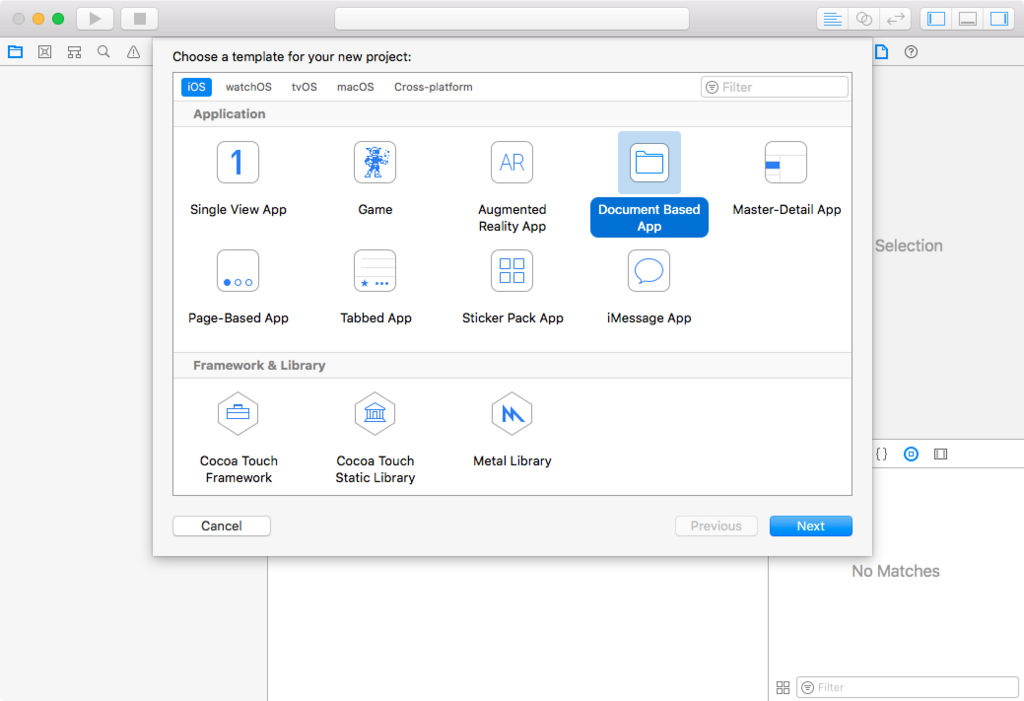Open the File inspector icon
1024x701 pixels.
click(x=882, y=52)
